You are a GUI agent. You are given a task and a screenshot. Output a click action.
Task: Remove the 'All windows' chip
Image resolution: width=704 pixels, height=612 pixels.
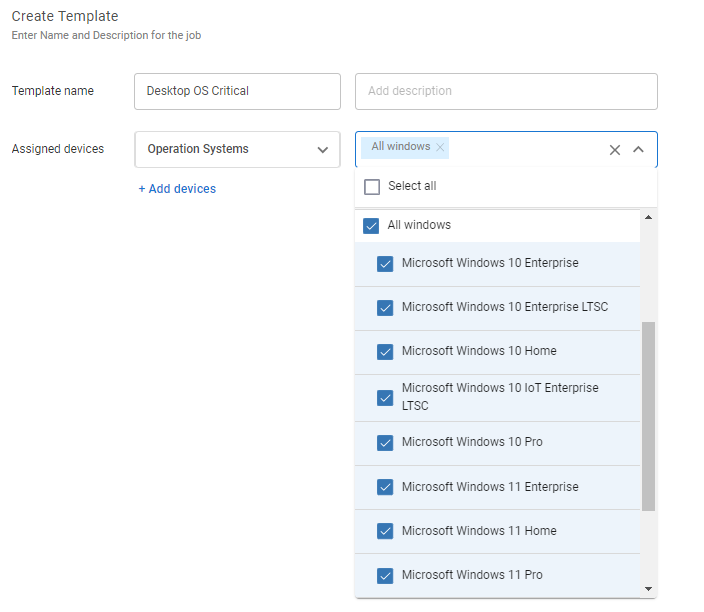tap(440, 147)
